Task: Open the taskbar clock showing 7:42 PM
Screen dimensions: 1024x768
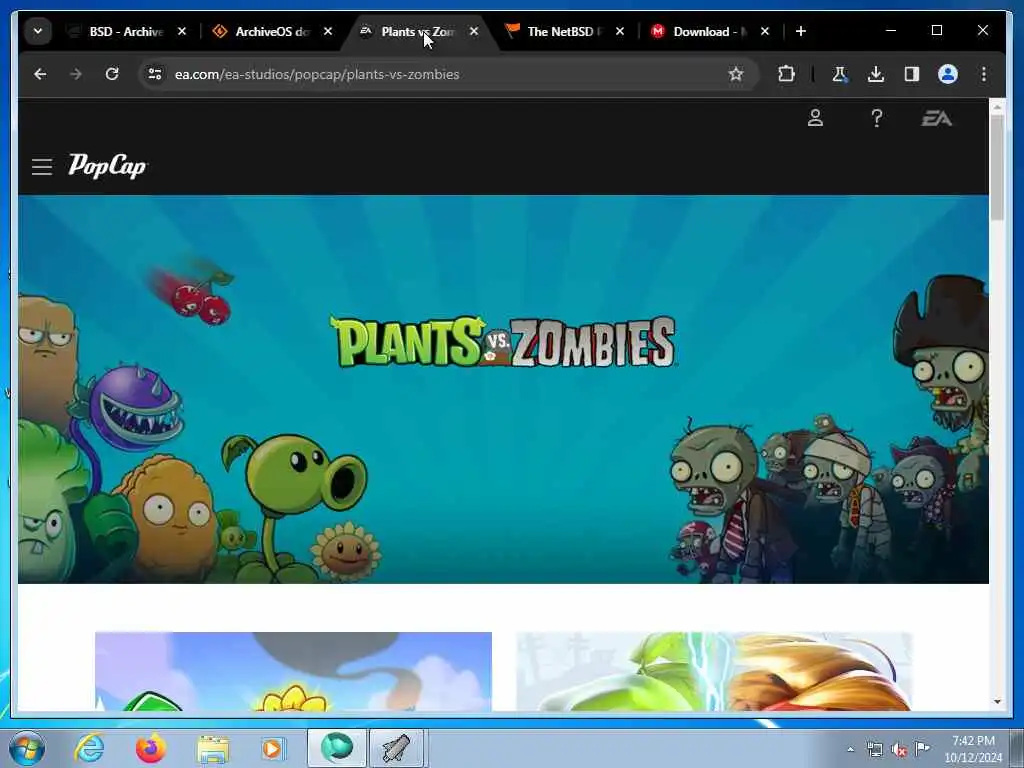Action: click(973, 749)
